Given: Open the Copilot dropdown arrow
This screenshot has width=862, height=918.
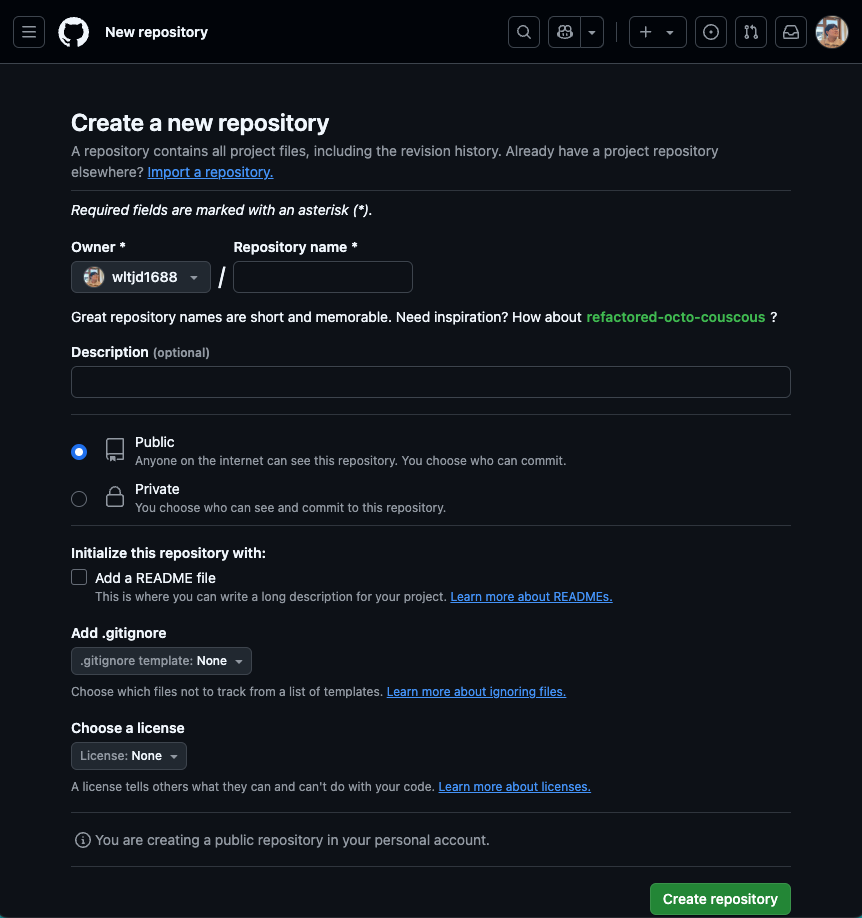Looking at the screenshot, I should pyautogui.click(x=592, y=32).
